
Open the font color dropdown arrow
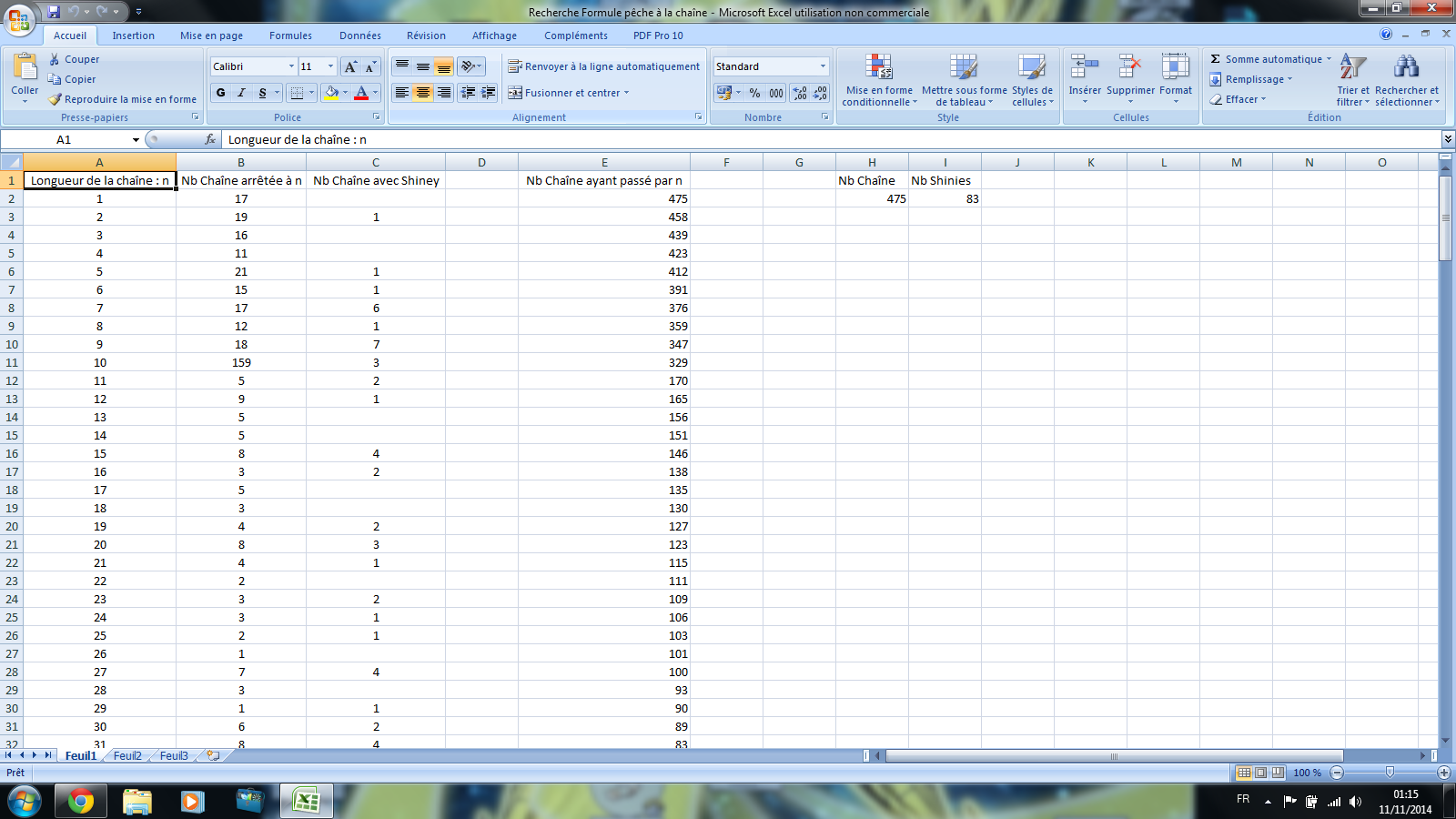click(x=376, y=93)
